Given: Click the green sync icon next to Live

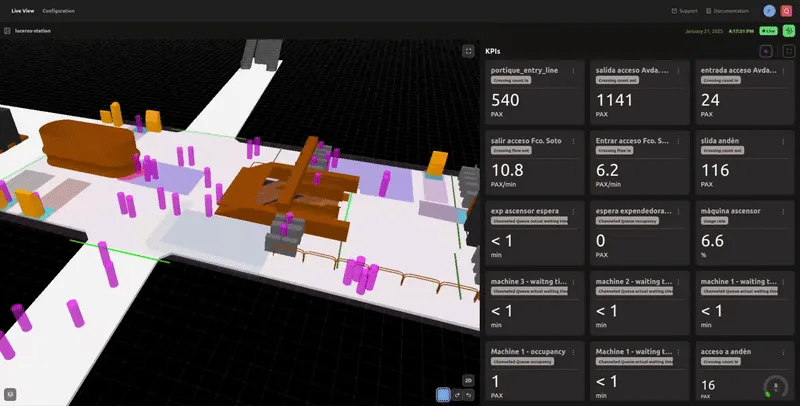Looking at the screenshot, I should tap(788, 31).
